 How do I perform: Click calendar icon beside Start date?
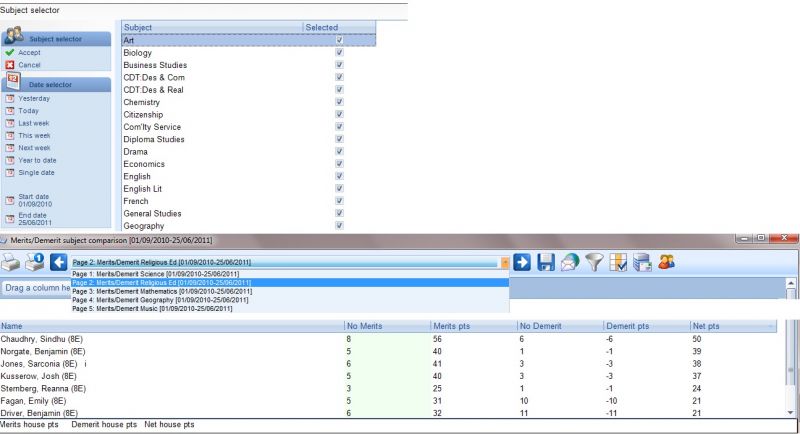pos(10,200)
